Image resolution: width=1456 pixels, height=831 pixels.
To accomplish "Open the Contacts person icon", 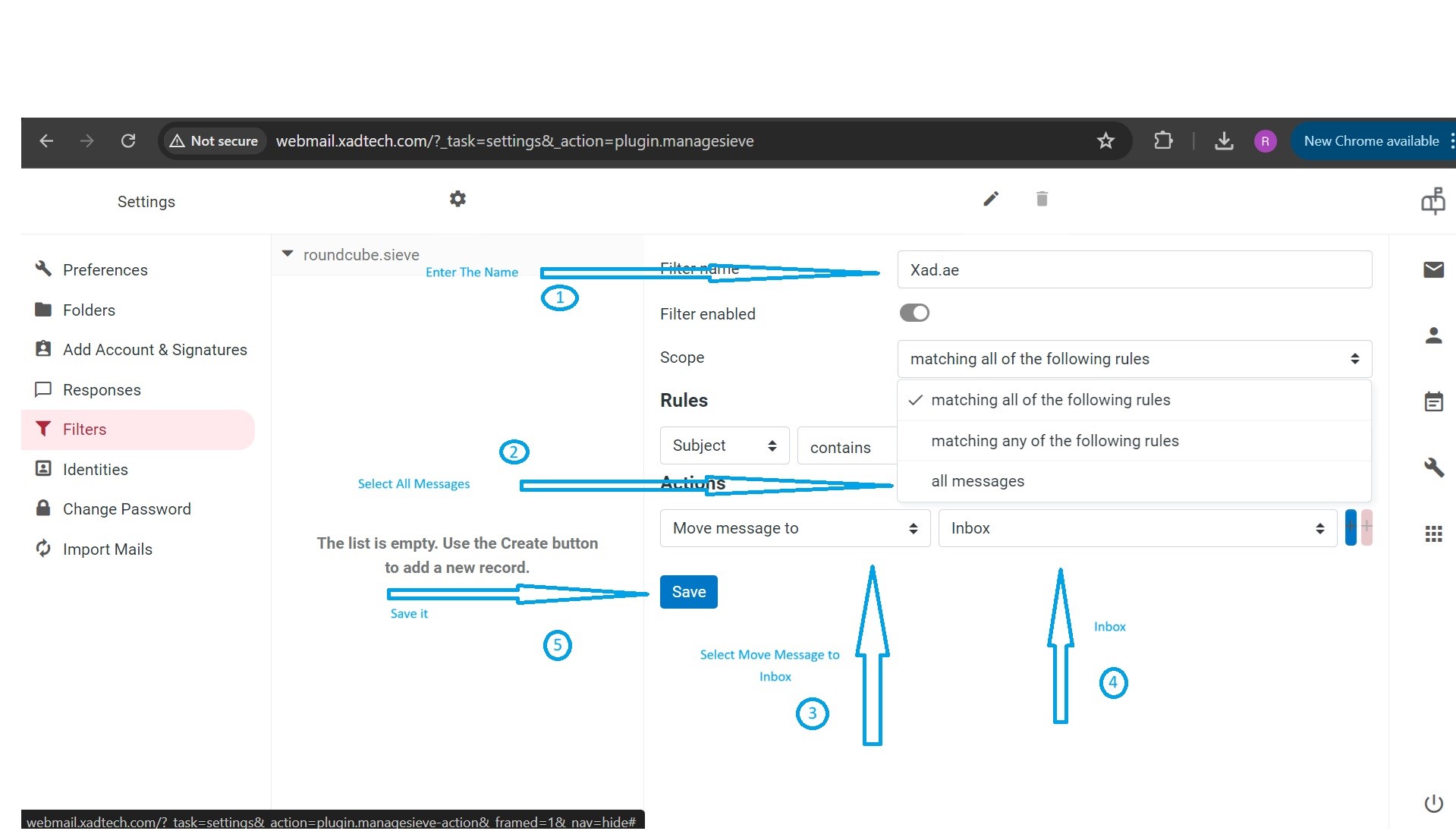I will 1432,335.
